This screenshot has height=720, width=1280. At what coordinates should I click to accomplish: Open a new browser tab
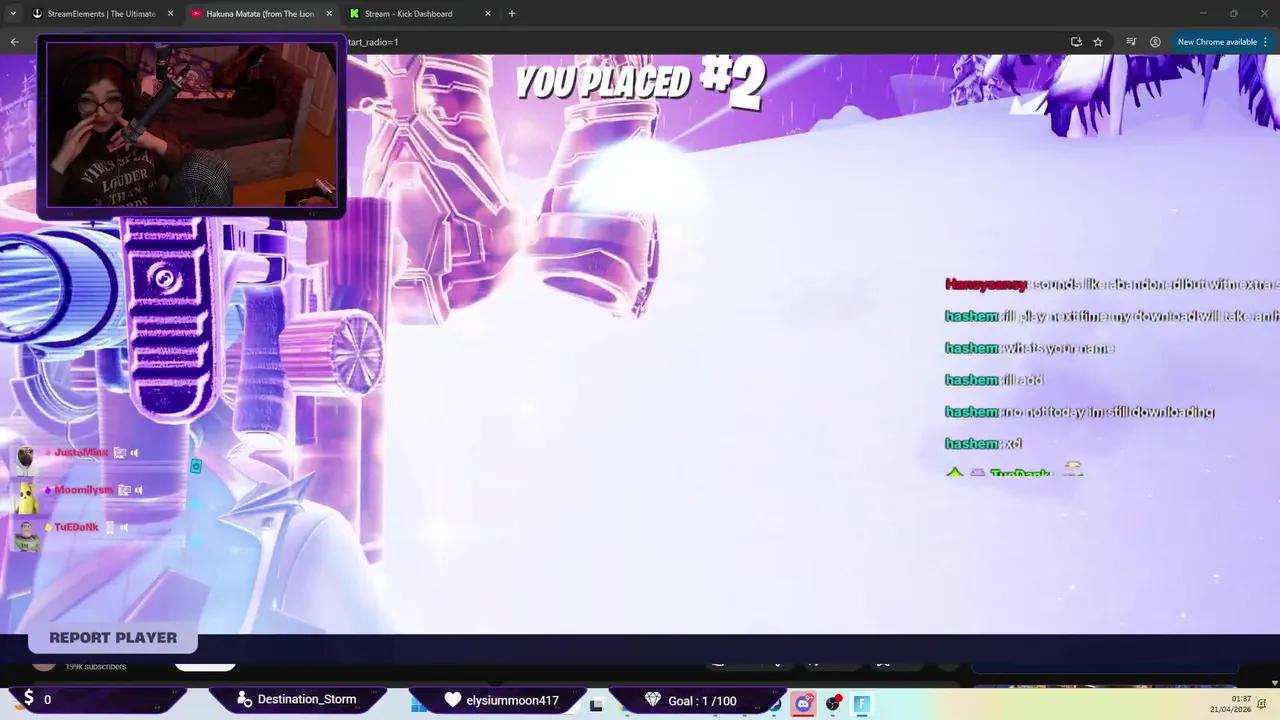[512, 14]
